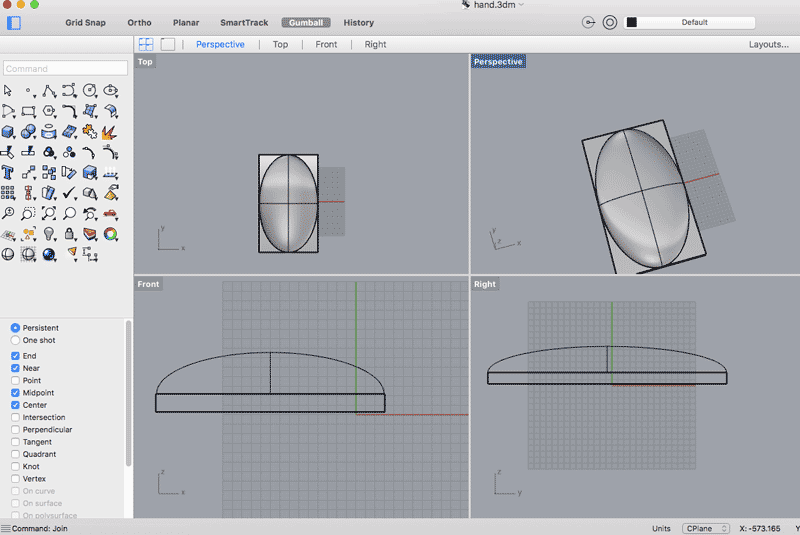Open the Right viewport title menu
Viewport: 800px width, 535px height.
(485, 284)
